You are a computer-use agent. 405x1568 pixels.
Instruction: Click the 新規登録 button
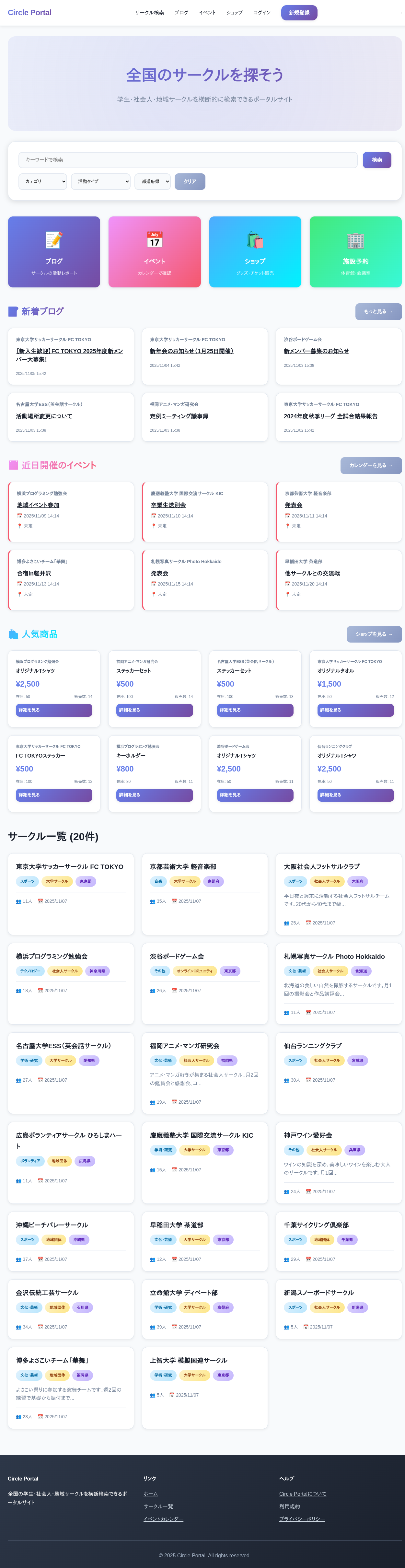click(299, 13)
